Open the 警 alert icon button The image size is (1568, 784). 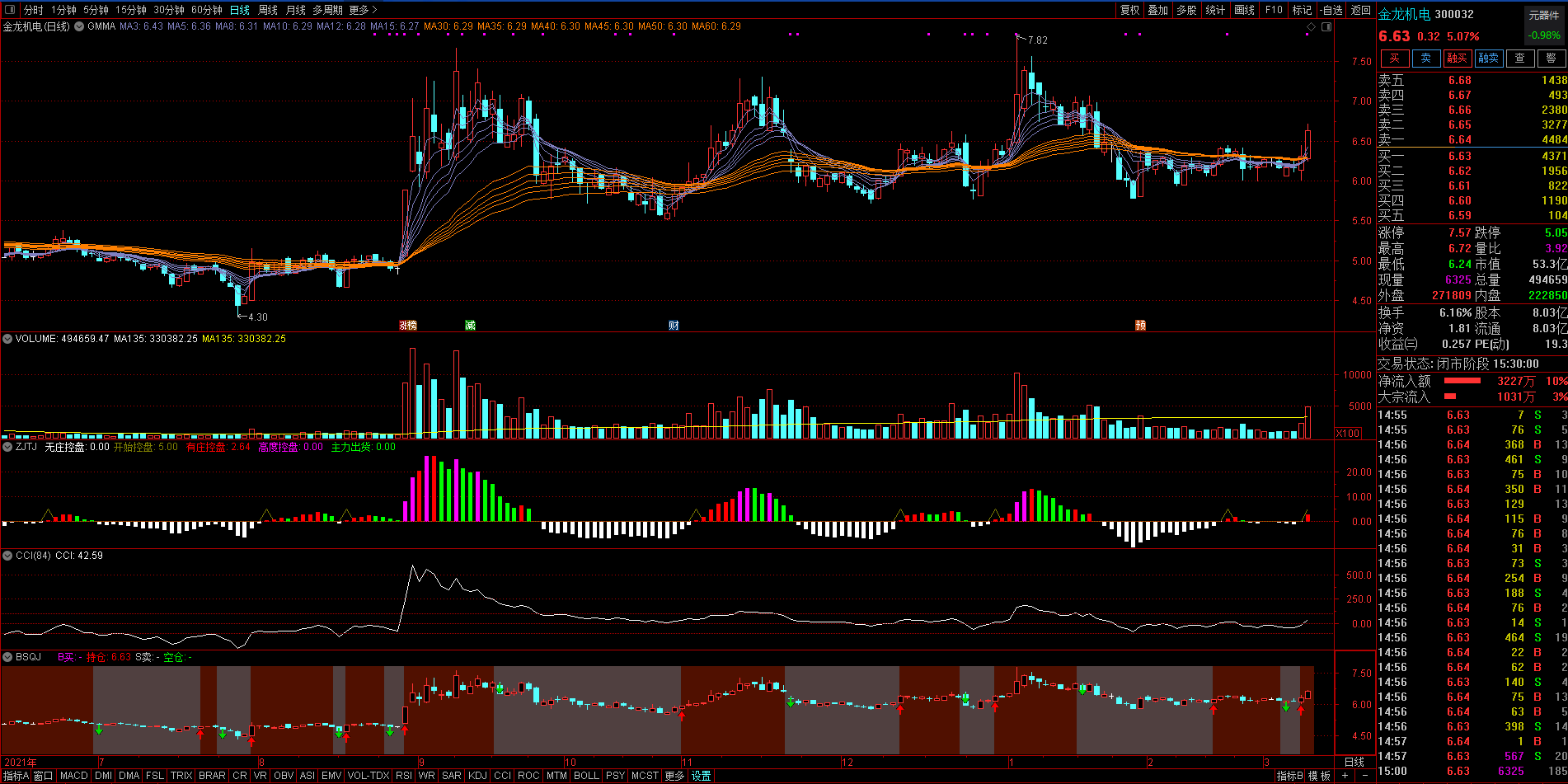[1551, 59]
